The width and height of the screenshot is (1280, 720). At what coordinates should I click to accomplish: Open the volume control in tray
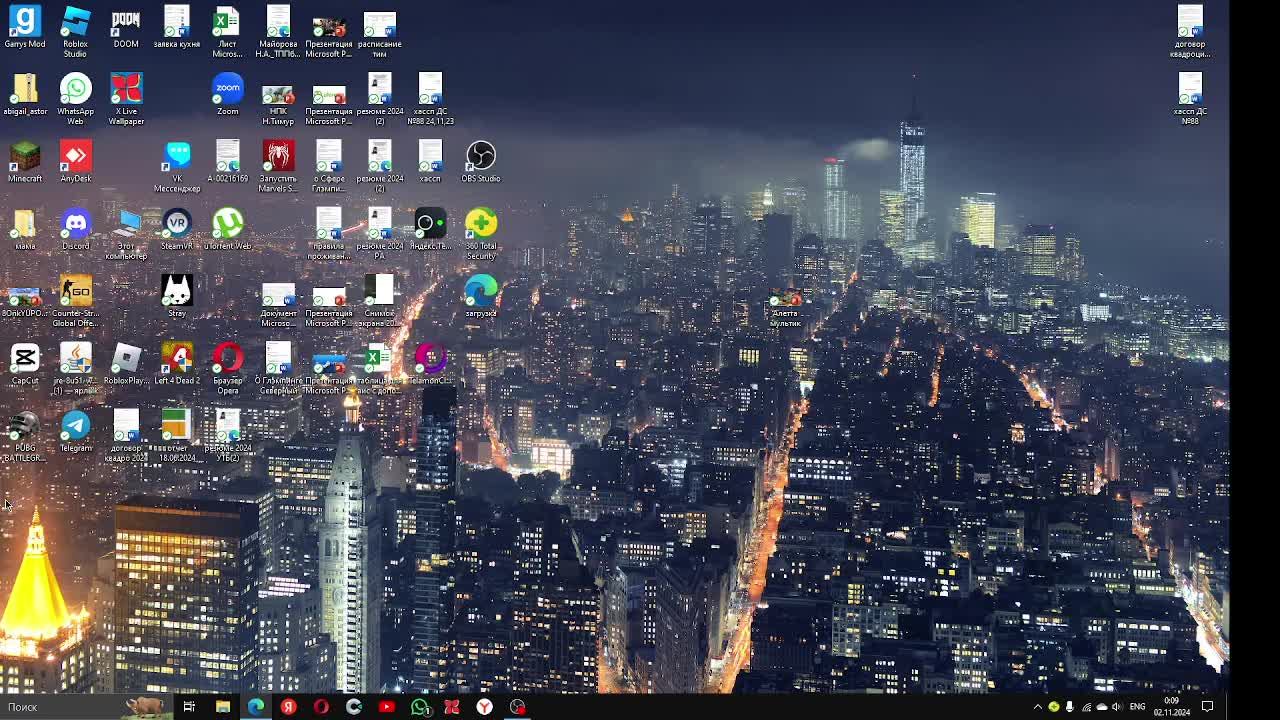click(1117, 707)
